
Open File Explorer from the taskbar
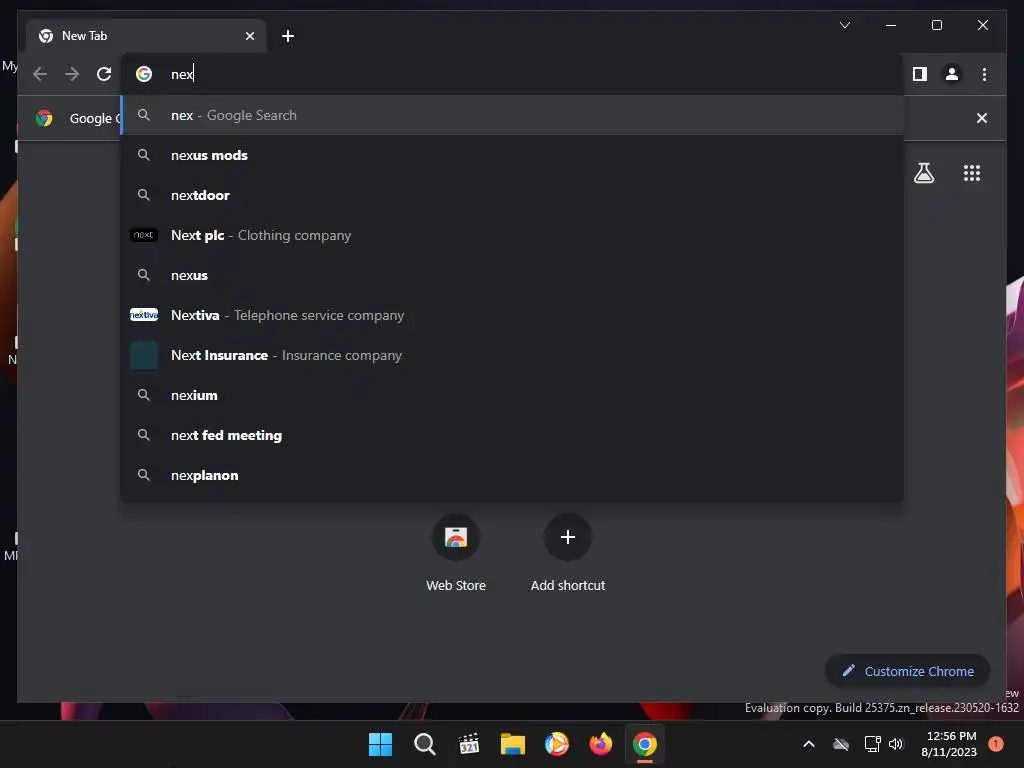point(513,744)
